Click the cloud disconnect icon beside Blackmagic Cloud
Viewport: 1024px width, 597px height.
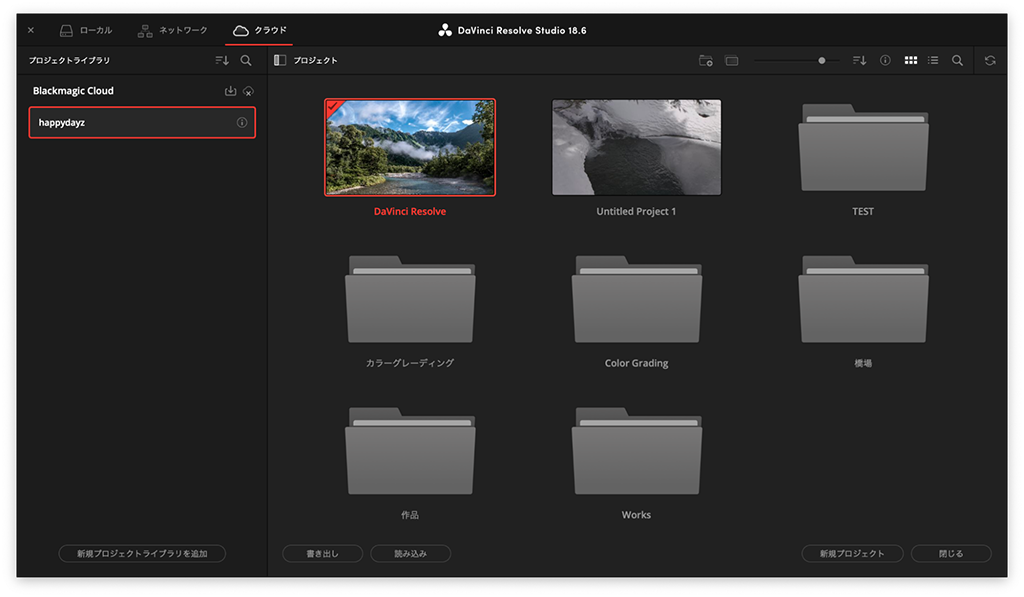coord(248,91)
